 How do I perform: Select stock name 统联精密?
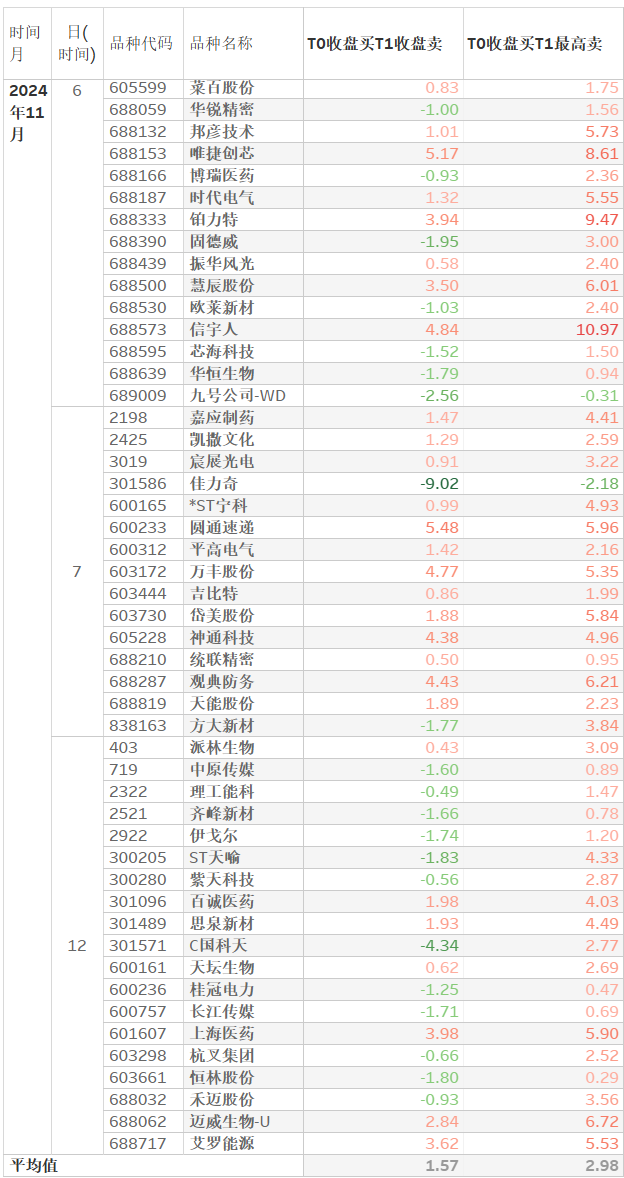coord(222,660)
